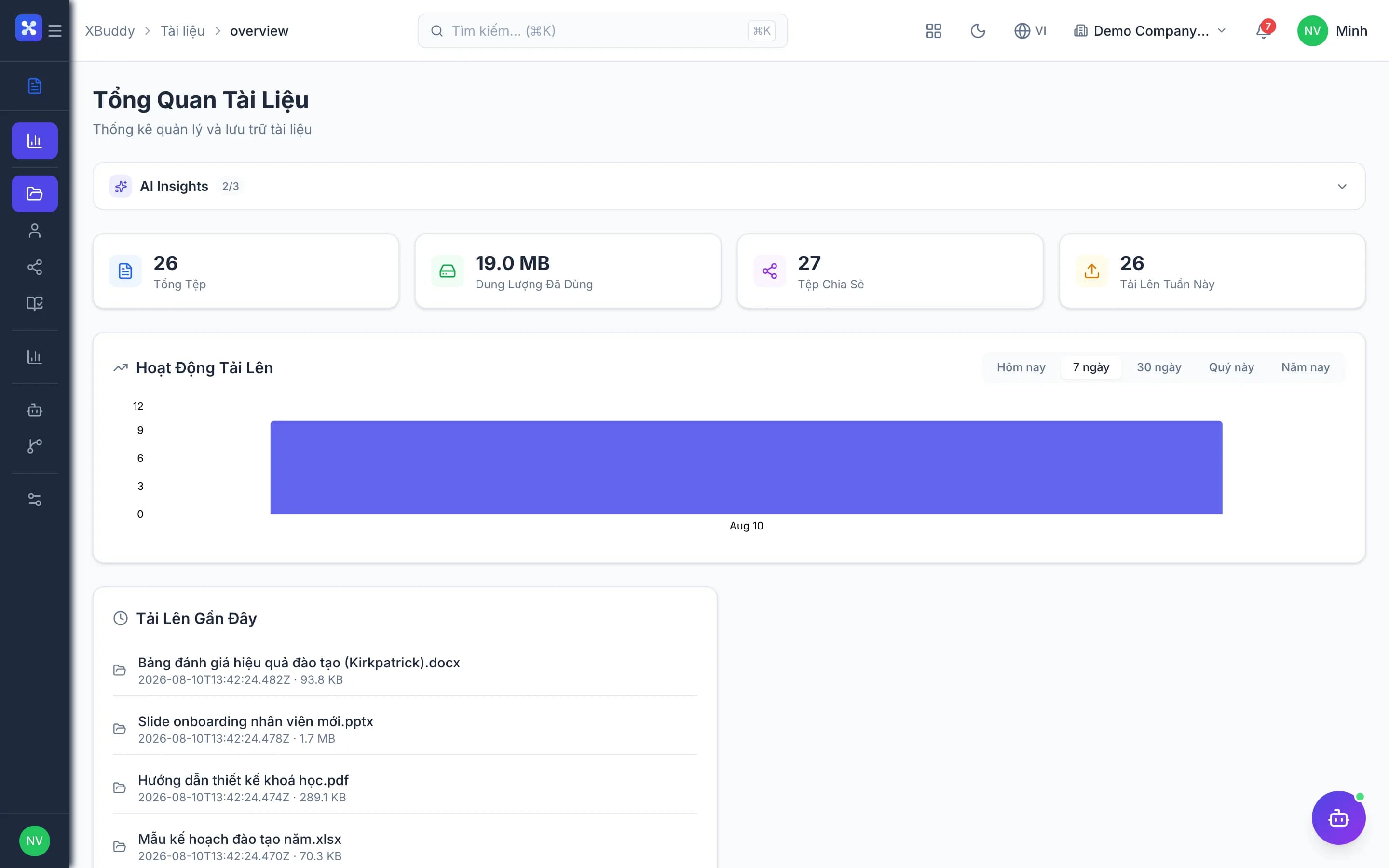Open the sliders settings icon in sidebar
The width and height of the screenshot is (1389, 868).
34,500
